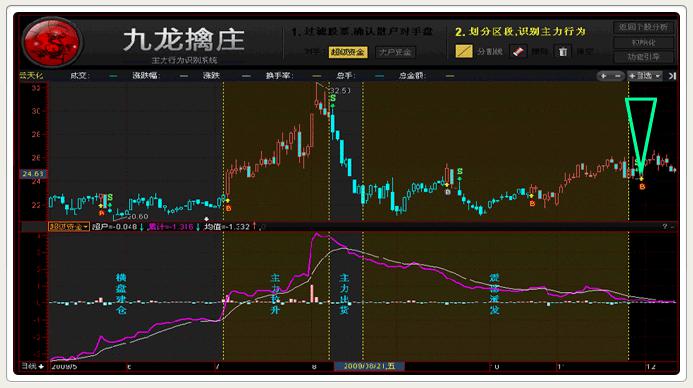Open the 功能引导 guide button

tap(644, 57)
